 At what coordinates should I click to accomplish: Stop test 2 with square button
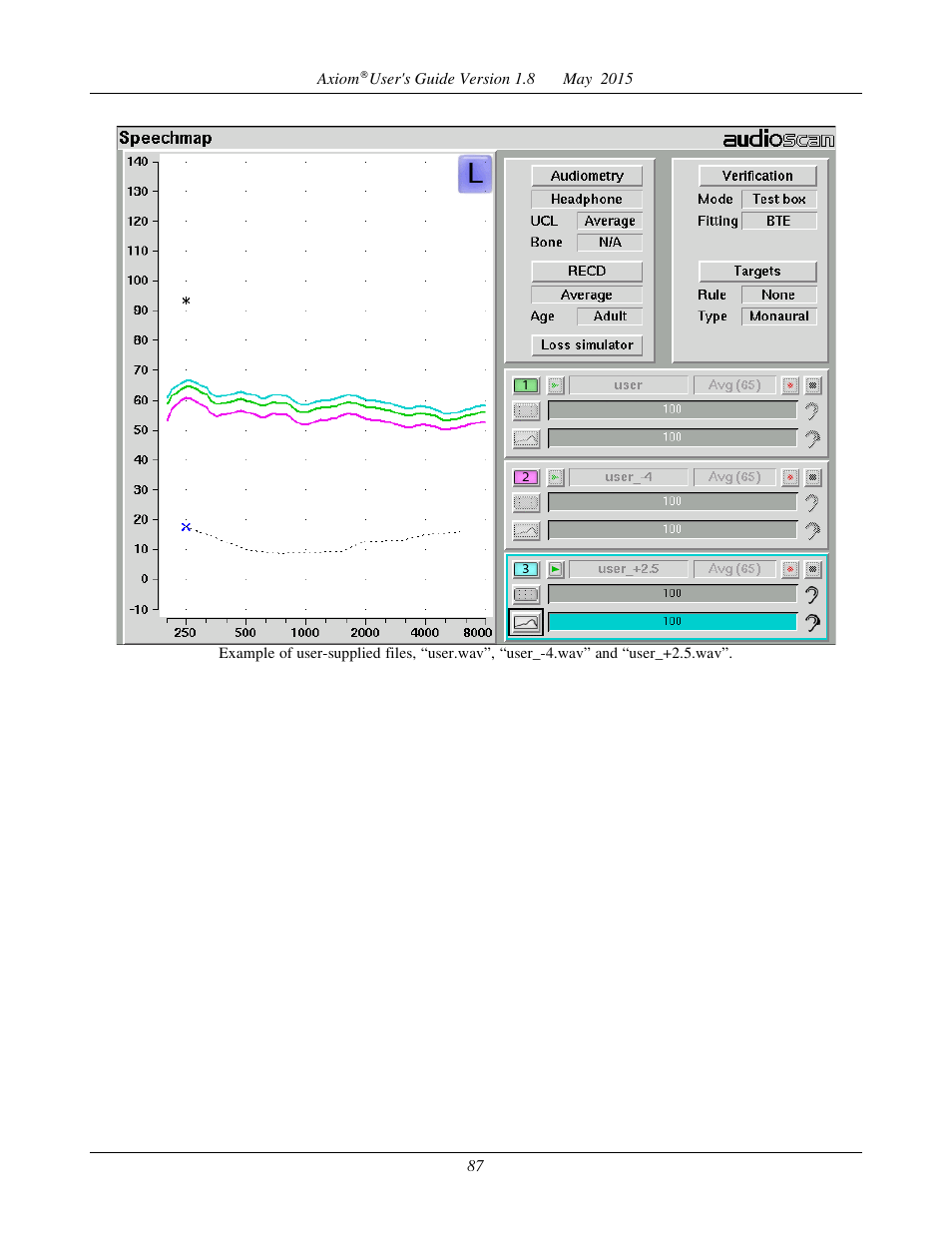(x=813, y=477)
